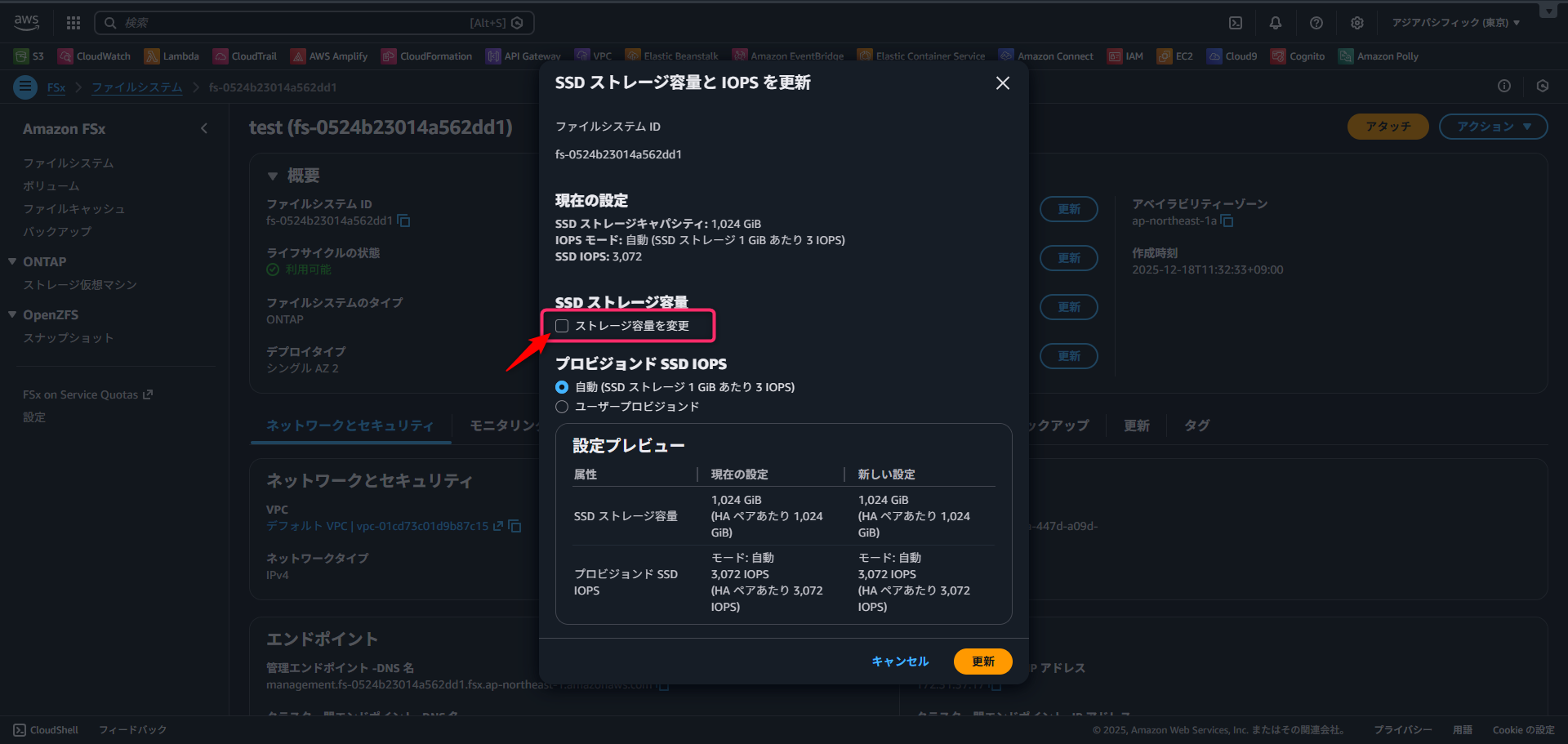Click the 更新 button beside アベイラビリティーゾーン
The height and width of the screenshot is (744, 1568).
(x=1069, y=209)
